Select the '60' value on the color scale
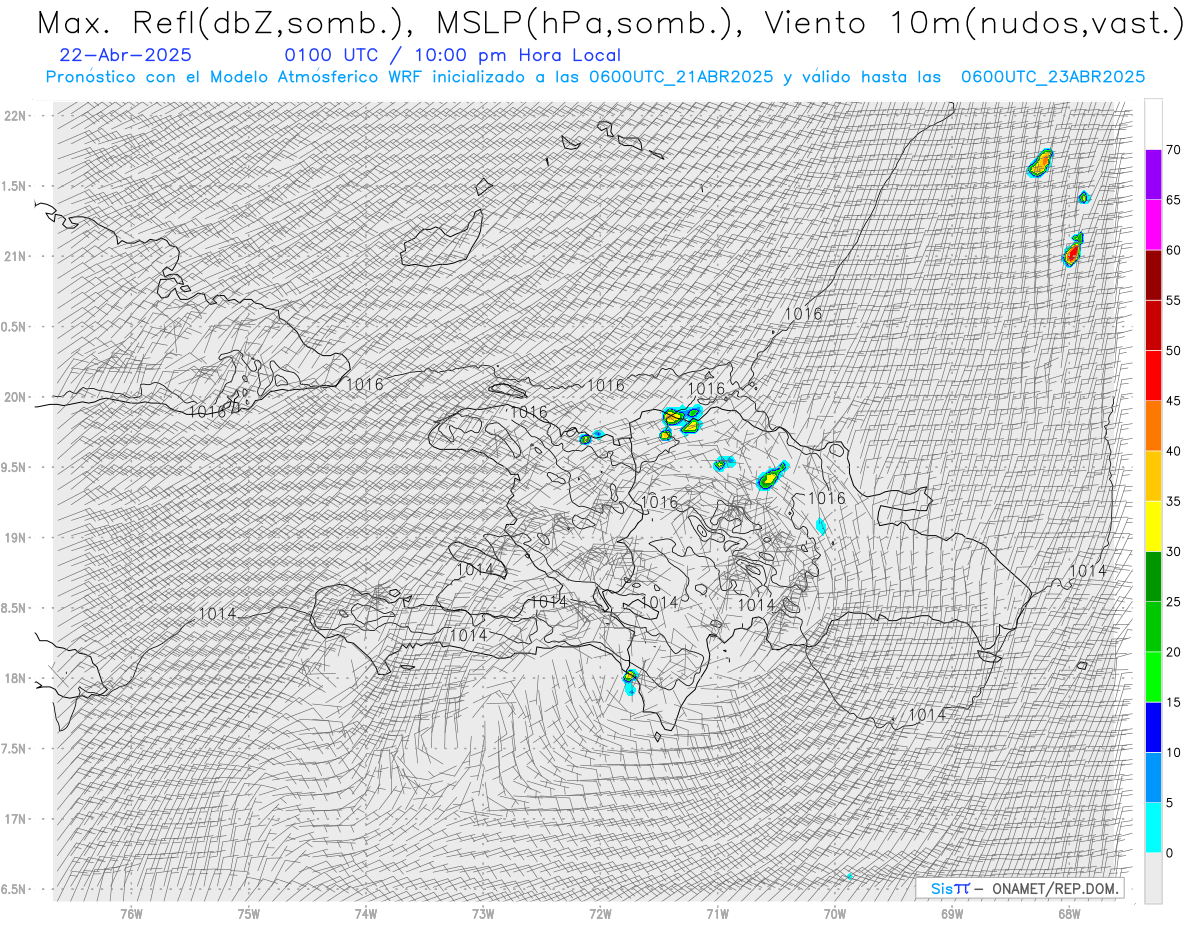Viewport: 1200px width, 927px height. (x=1174, y=250)
